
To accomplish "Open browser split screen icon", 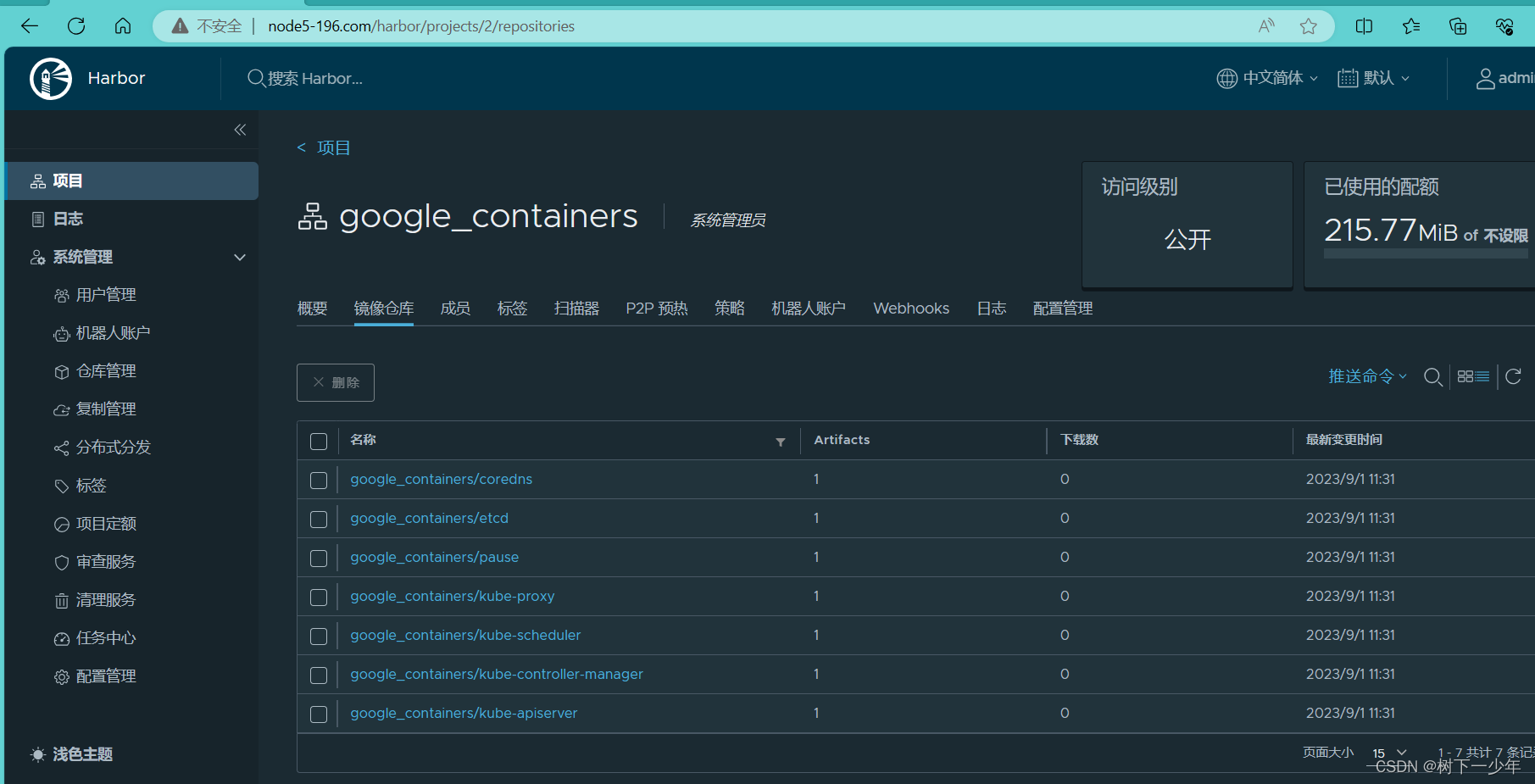I will coord(1364,26).
